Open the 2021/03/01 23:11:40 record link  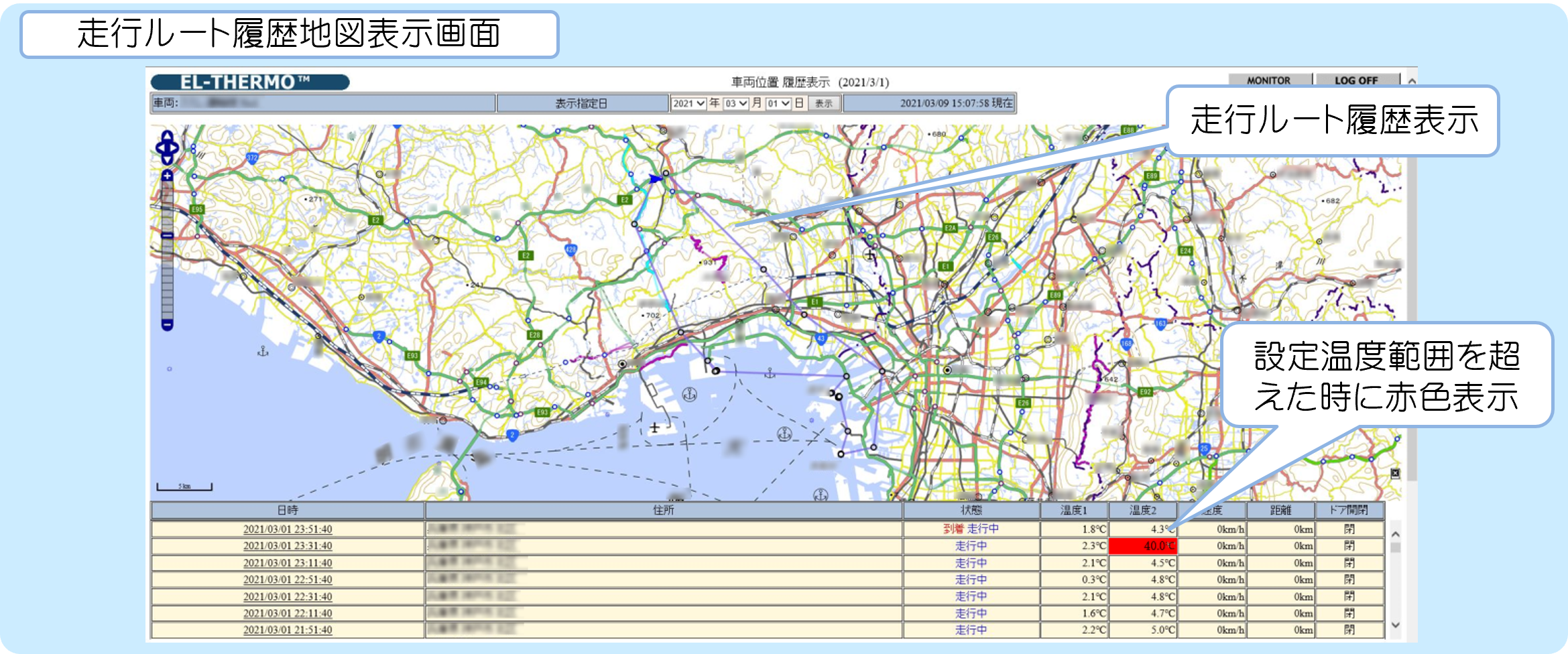(288, 563)
